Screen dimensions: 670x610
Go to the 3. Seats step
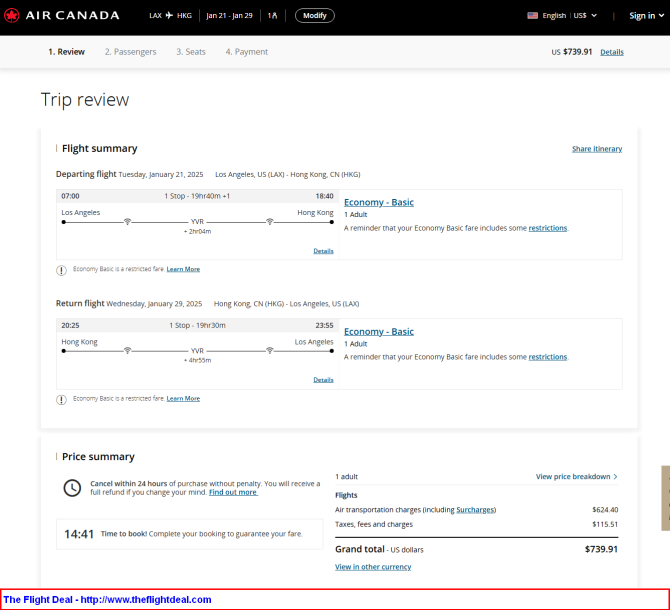pyautogui.click(x=191, y=52)
